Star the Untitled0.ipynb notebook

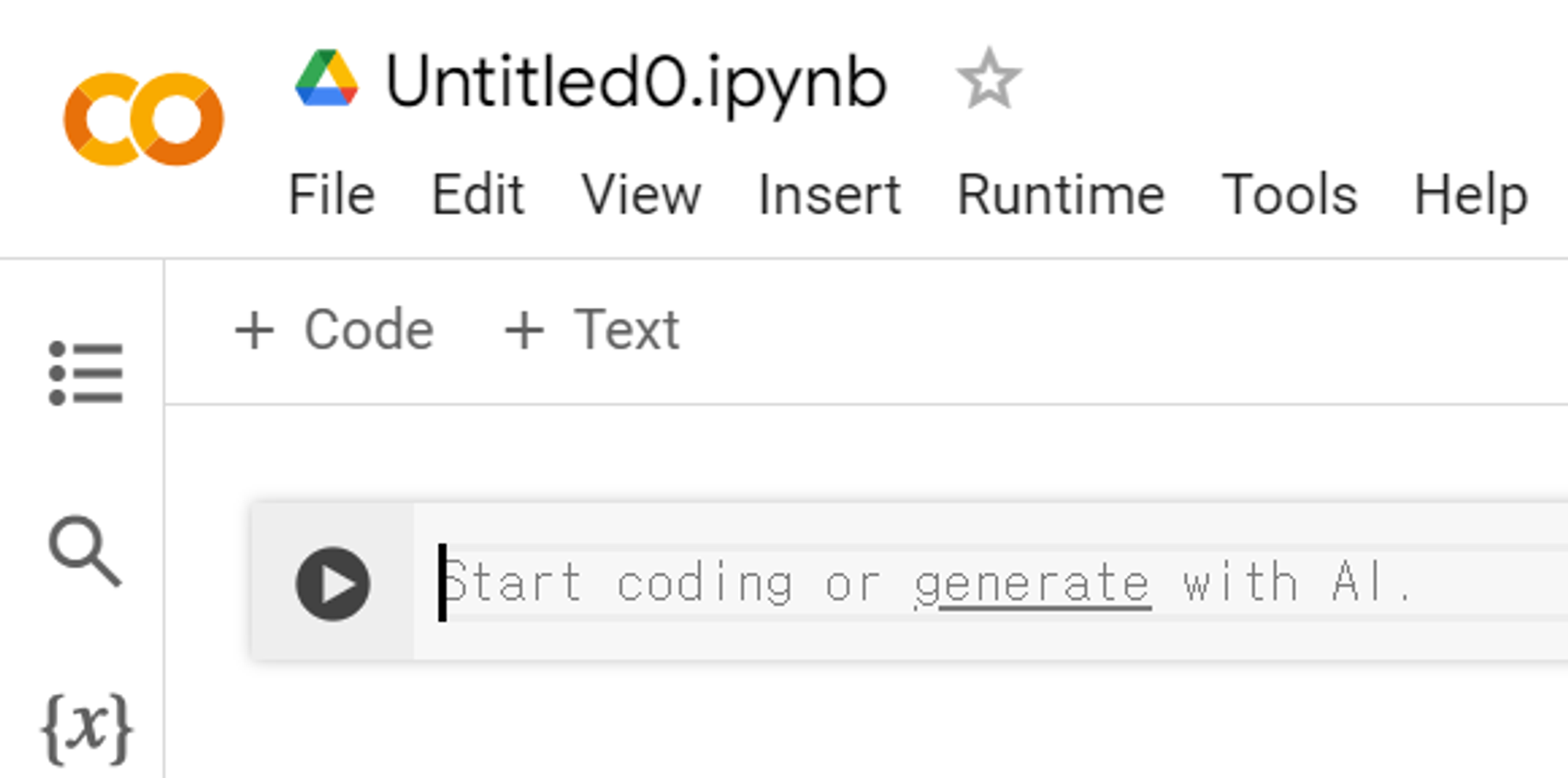coord(989,79)
